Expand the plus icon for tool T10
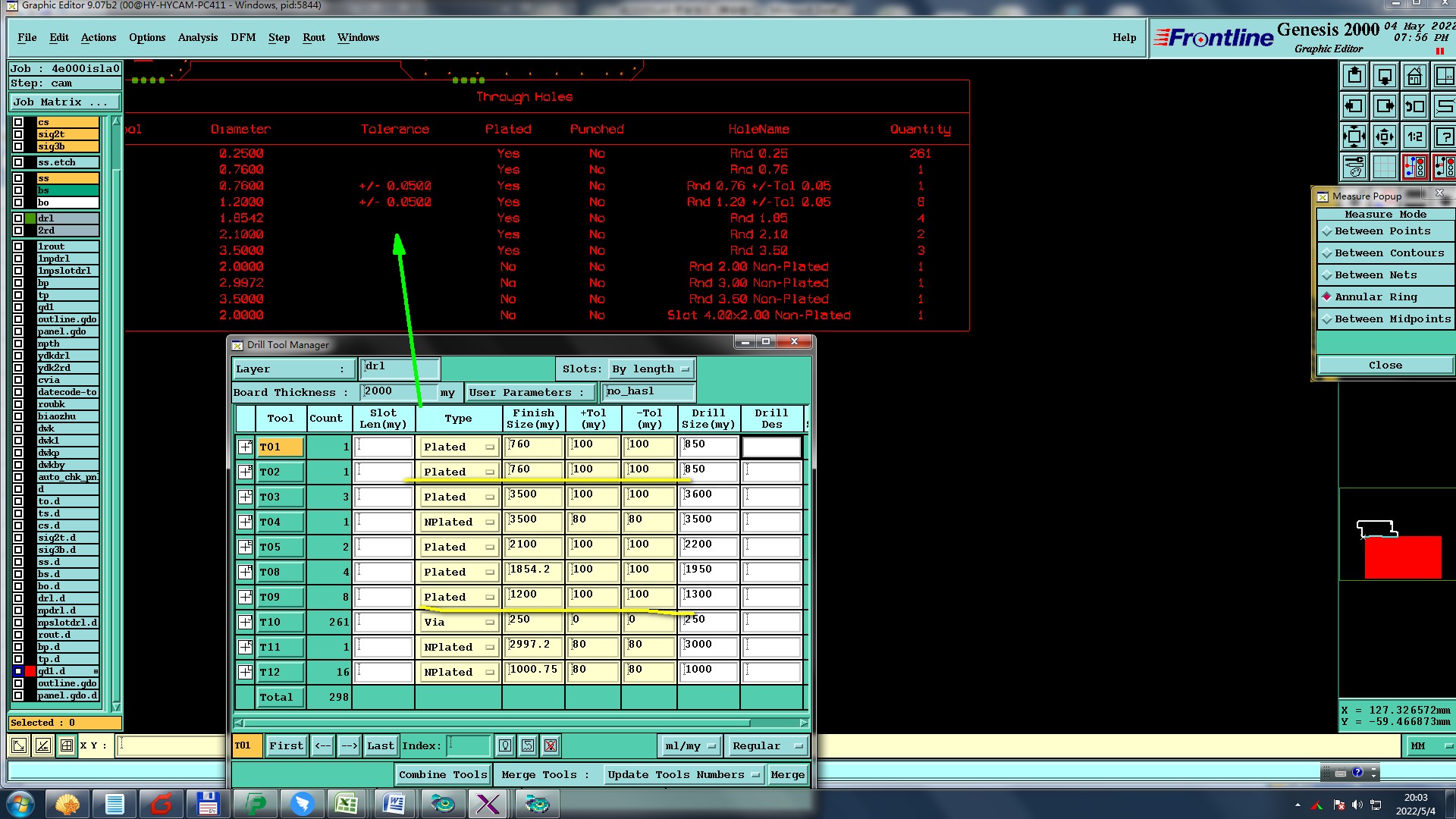Screen dimensions: 1456x819 pyautogui.click(x=245, y=623)
